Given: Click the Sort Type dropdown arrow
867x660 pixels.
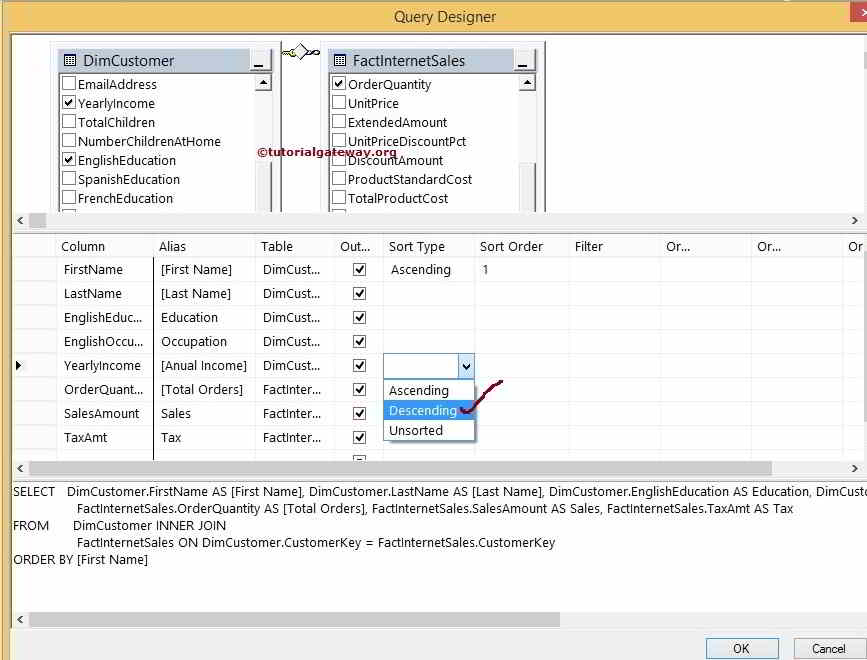Looking at the screenshot, I should pos(466,365).
